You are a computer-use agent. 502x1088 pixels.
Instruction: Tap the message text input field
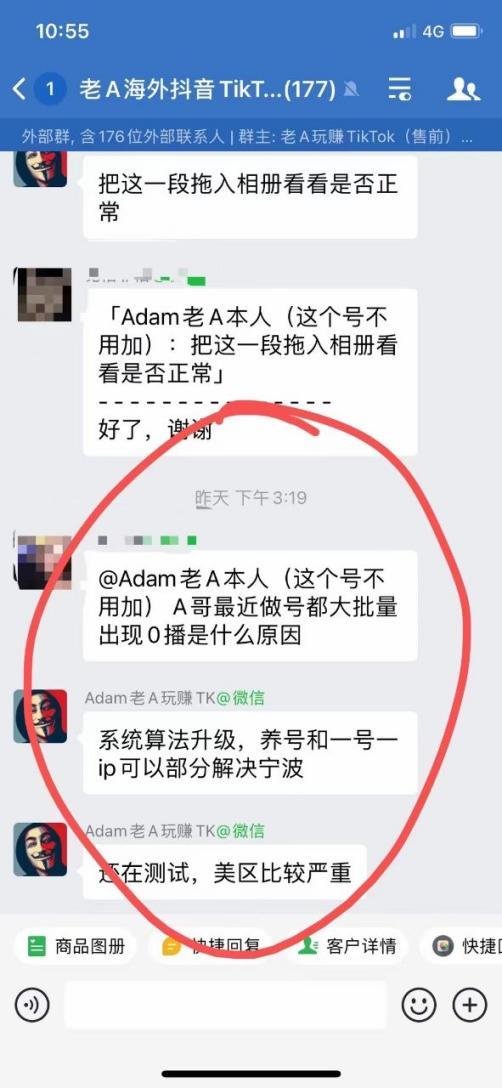pyautogui.click(x=226, y=1004)
